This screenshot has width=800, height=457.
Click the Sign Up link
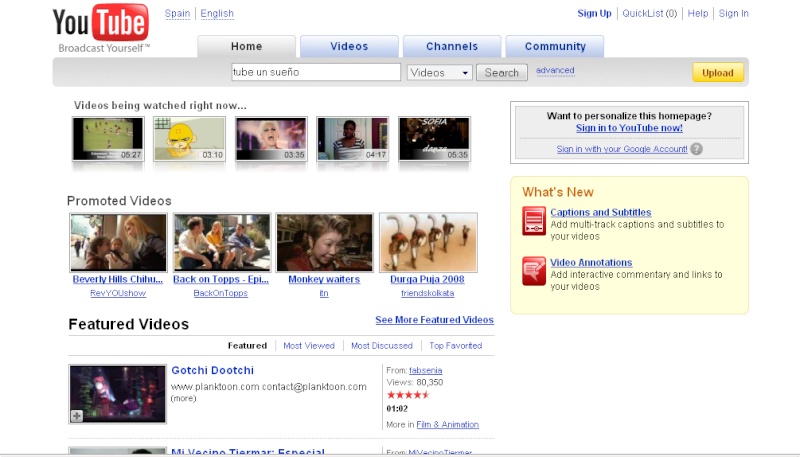click(594, 14)
